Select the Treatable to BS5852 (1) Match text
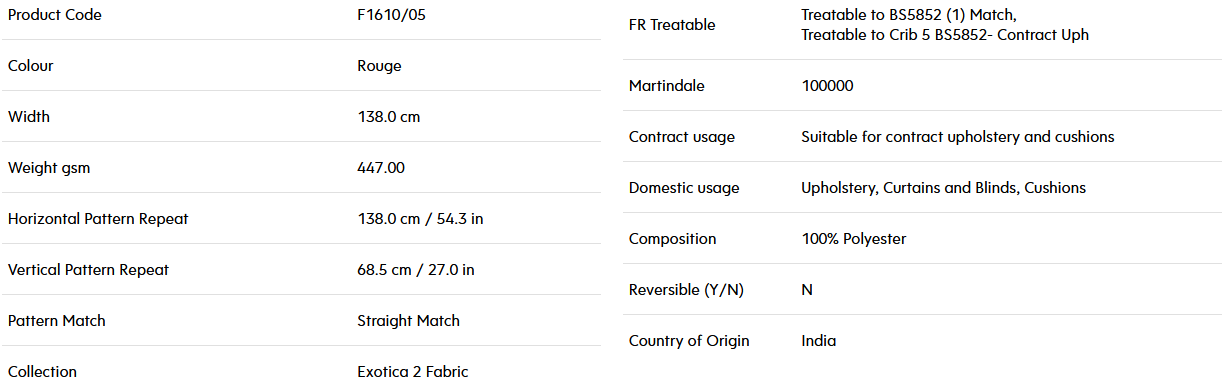Viewport: 1230px width, 386px height. (909, 15)
